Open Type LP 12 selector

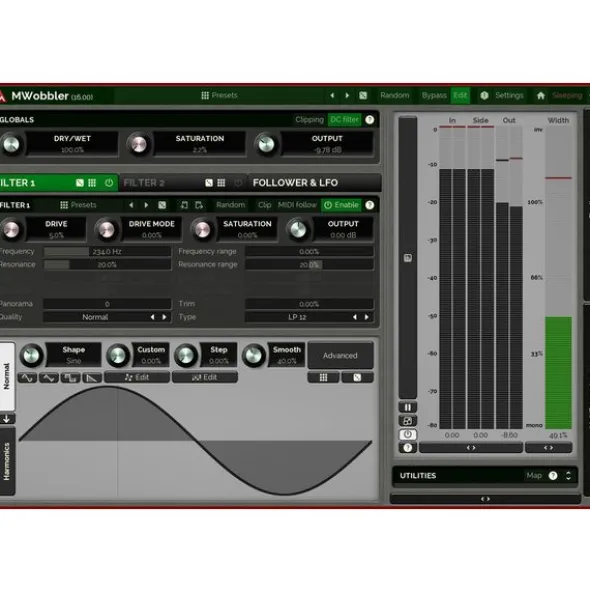click(309, 317)
